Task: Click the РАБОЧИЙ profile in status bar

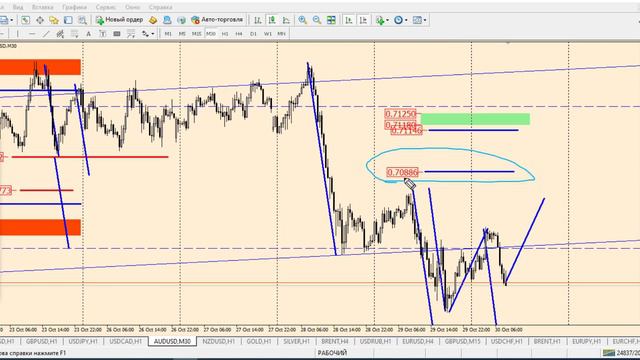Action: click(x=332, y=353)
